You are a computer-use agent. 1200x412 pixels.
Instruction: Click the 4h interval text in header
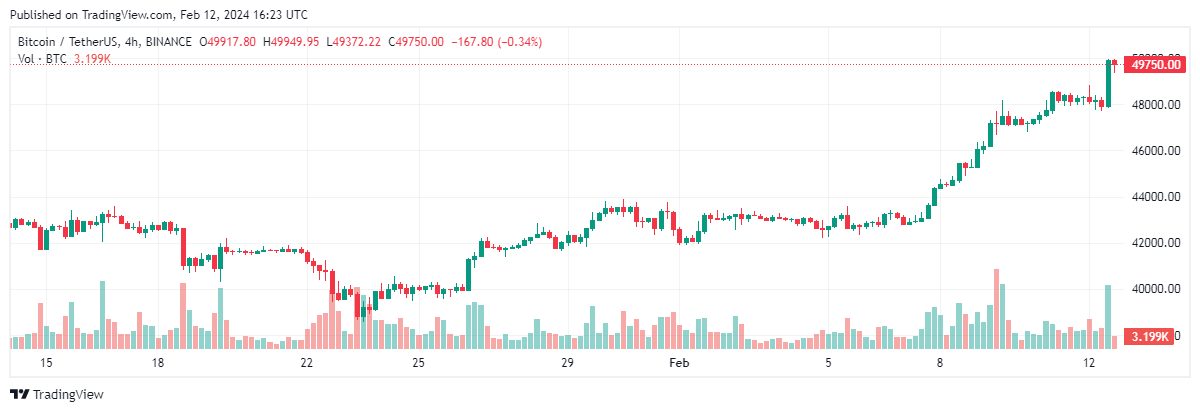[x=131, y=42]
